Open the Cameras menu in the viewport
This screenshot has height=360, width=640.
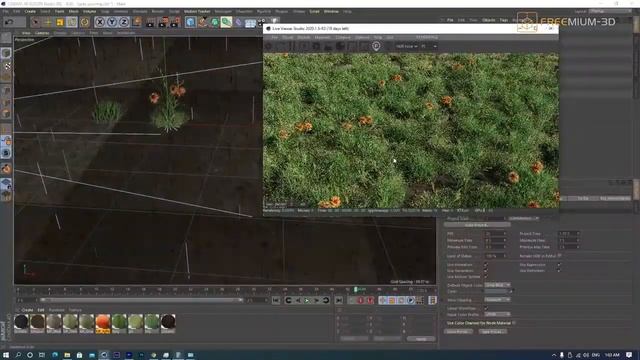[x=42, y=33]
